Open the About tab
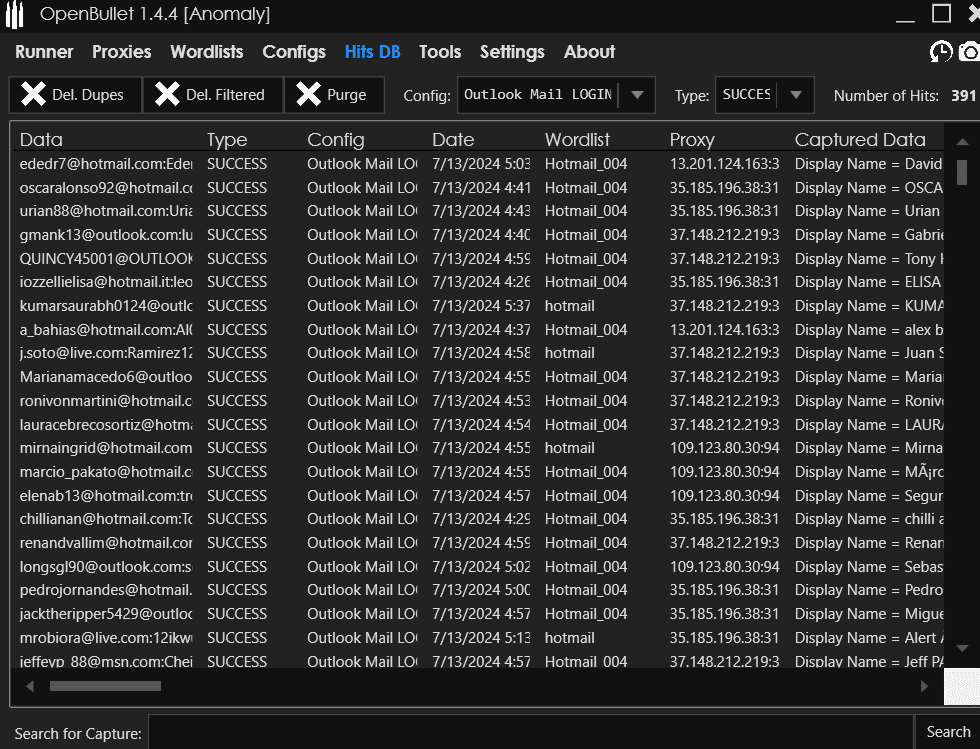The width and height of the screenshot is (980, 749). [x=589, y=52]
